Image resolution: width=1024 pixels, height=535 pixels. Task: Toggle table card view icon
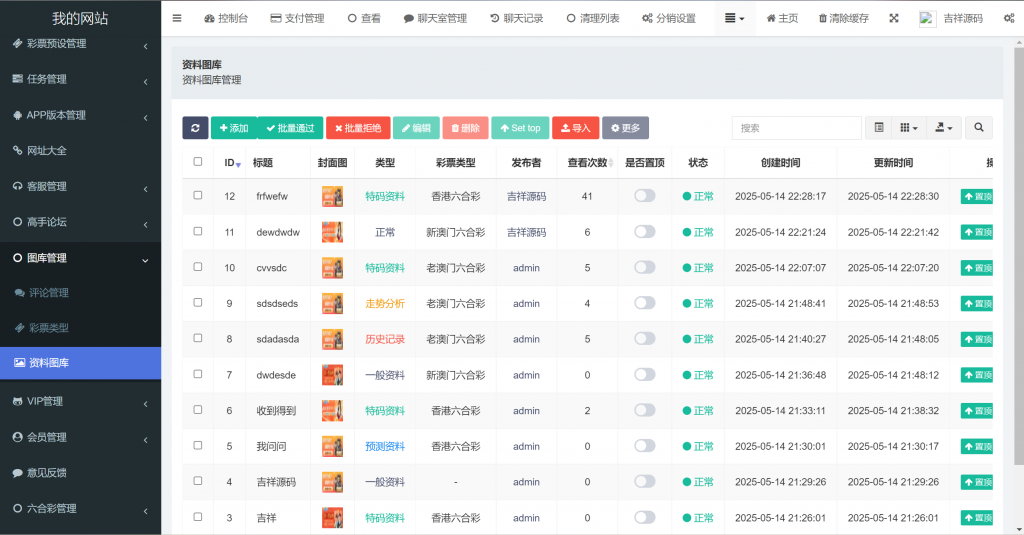[x=878, y=128]
